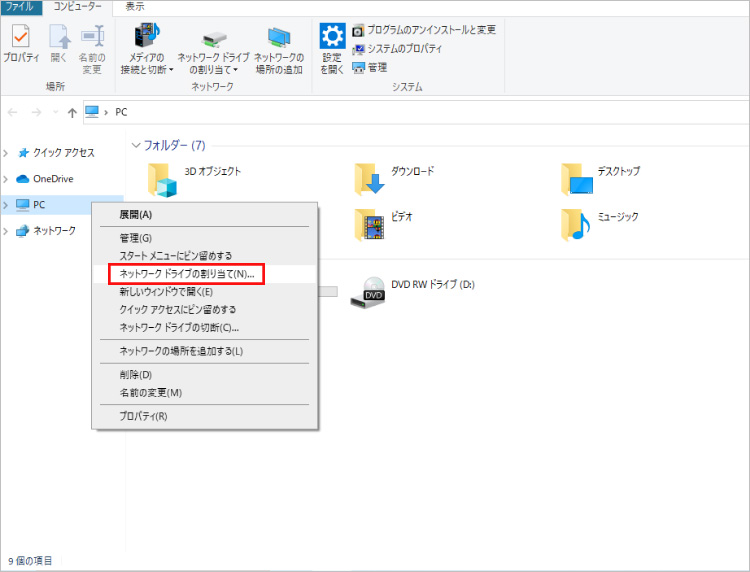The height and width of the screenshot is (572, 750).
Task: Switch to the Computer (コンピューター) tab
Action: point(77,7)
